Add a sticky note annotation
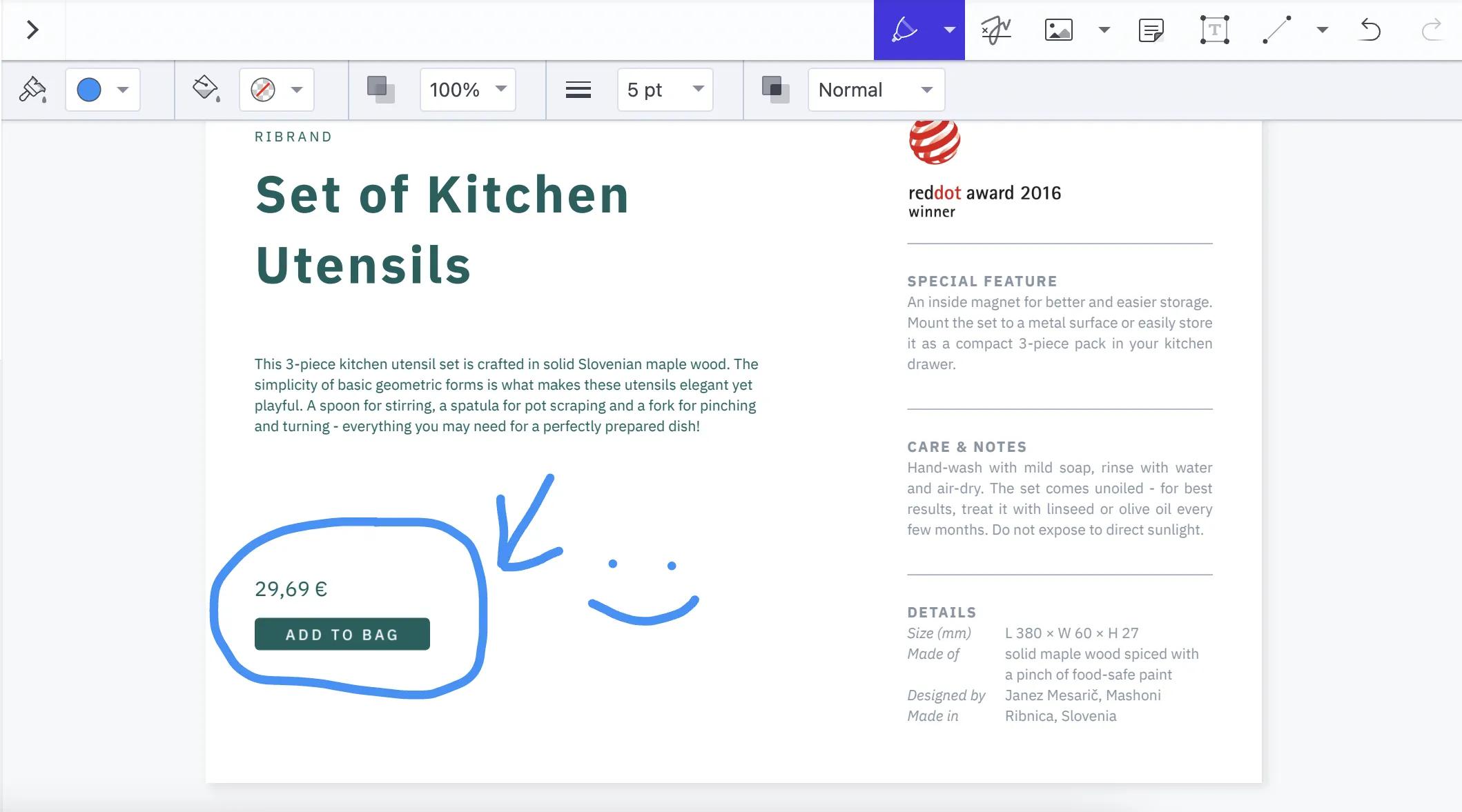1462x812 pixels. pos(1151,30)
